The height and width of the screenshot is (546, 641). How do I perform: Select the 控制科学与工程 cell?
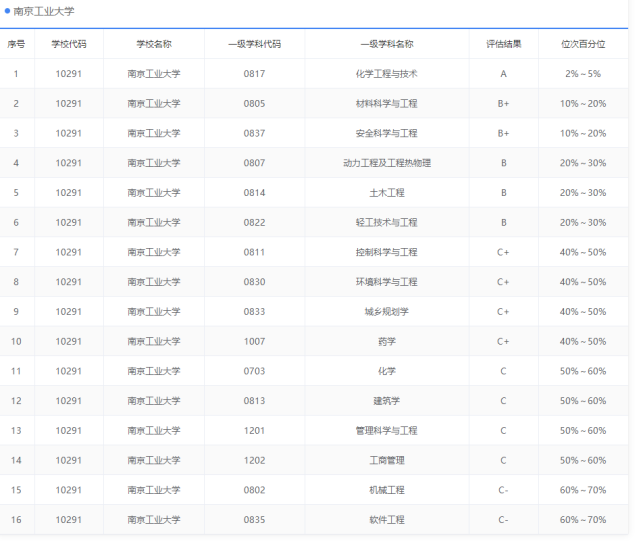coord(387,253)
